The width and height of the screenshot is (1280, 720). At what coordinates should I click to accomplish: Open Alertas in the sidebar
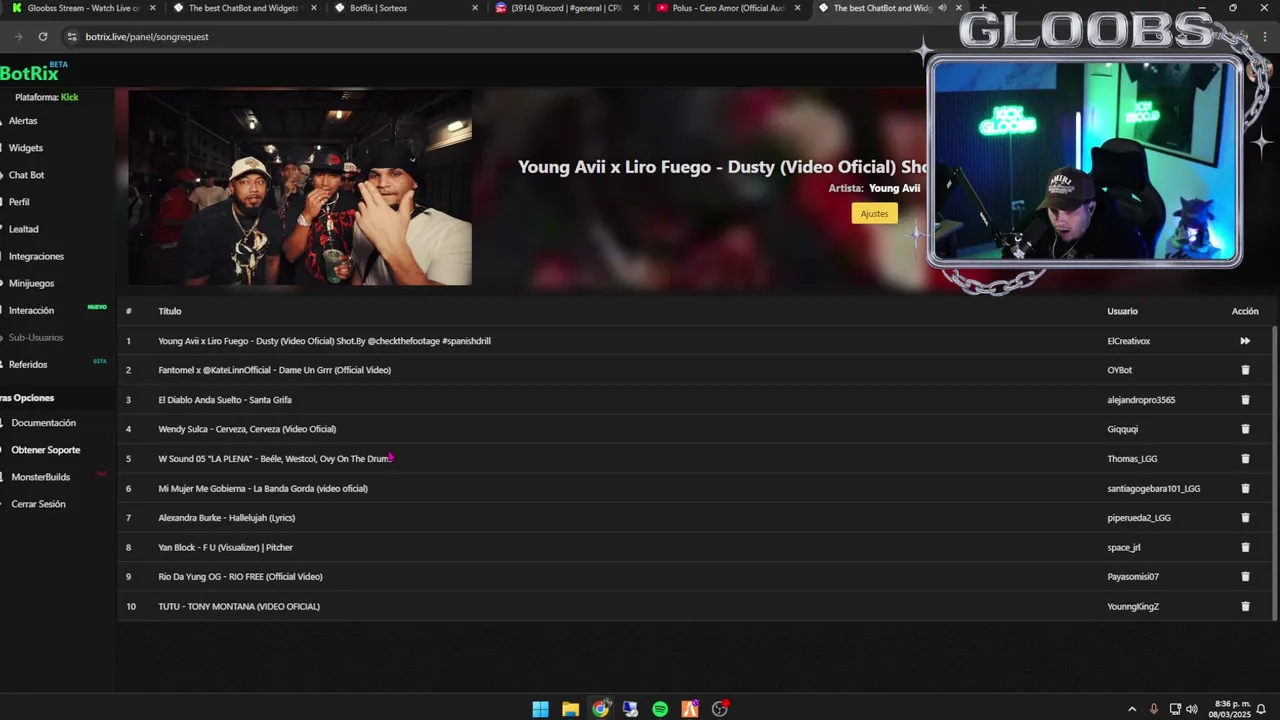[22, 121]
